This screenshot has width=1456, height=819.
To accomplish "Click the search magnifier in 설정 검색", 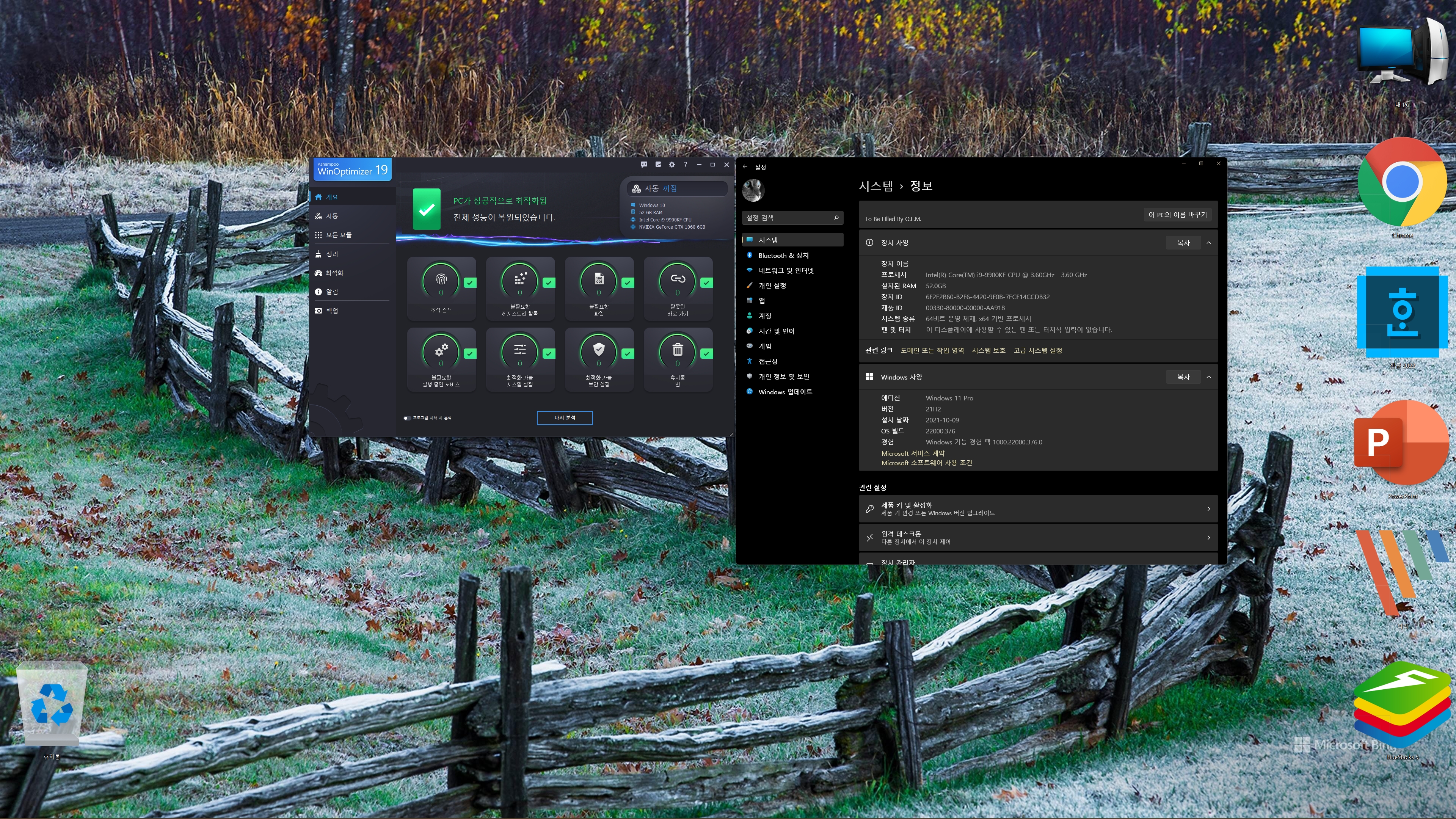I will [836, 218].
